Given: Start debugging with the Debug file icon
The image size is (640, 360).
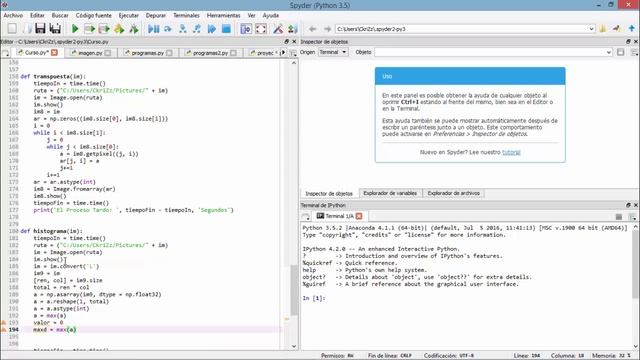Looking at the screenshot, I should pyautogui.click(x=153, y=29).
